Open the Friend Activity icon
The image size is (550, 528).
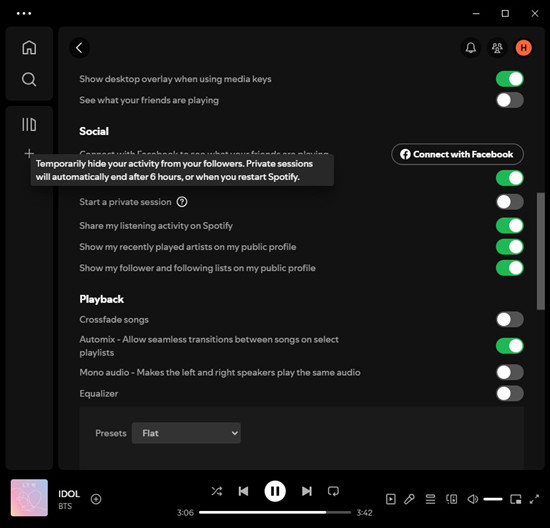[497, 48]
